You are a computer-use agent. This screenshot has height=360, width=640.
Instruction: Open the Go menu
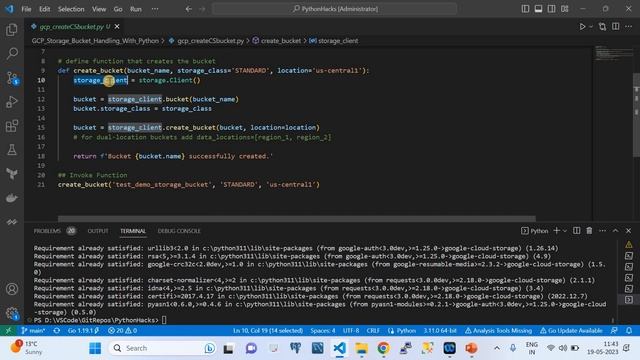coord(118,9)
